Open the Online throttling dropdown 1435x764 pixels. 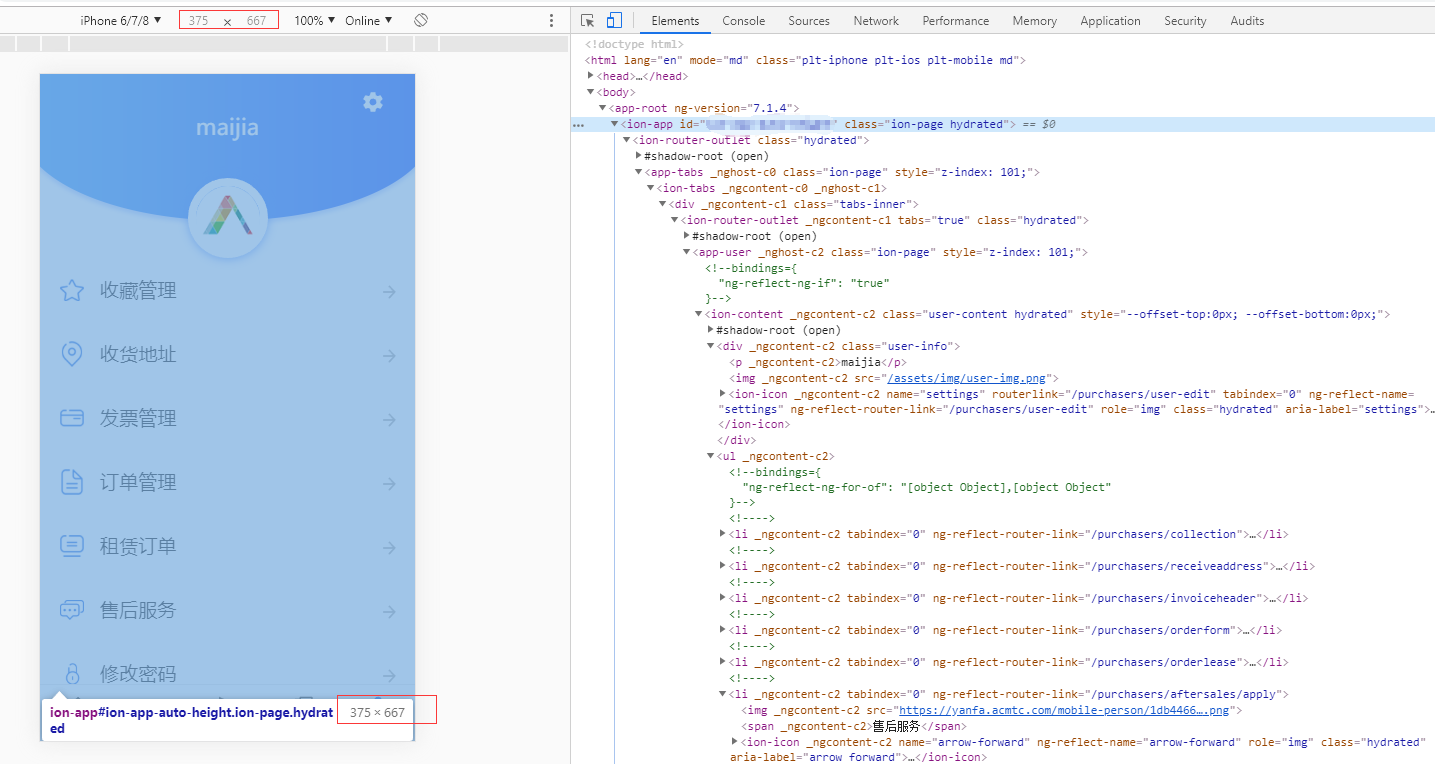click(x=368, y=20)
